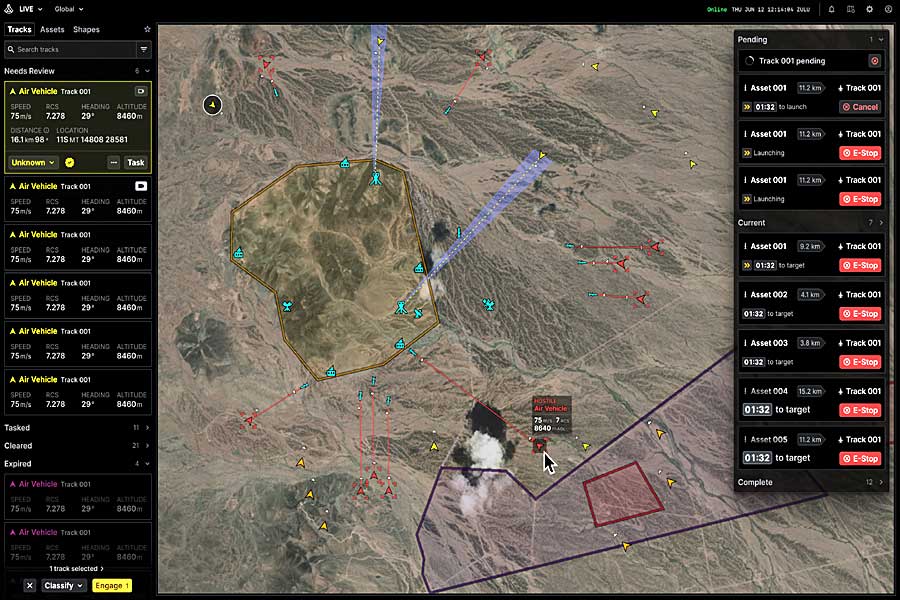This screenshot has height=600, width=900.
Task: Clear selection with the X icon
Action: (x=29, y=585)
